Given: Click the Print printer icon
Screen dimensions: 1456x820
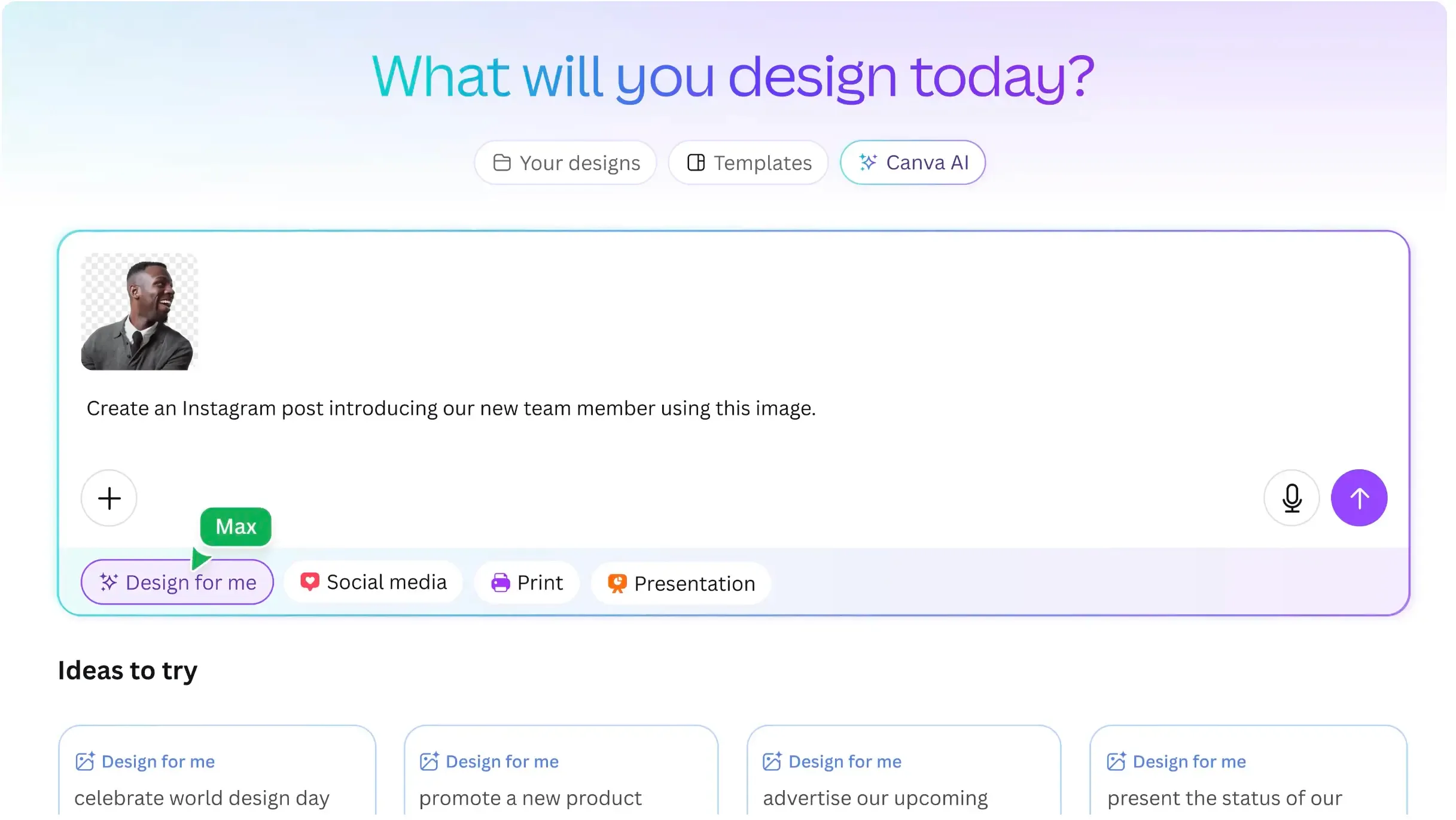Looking at the screenshot, I should tap(500, 582).
